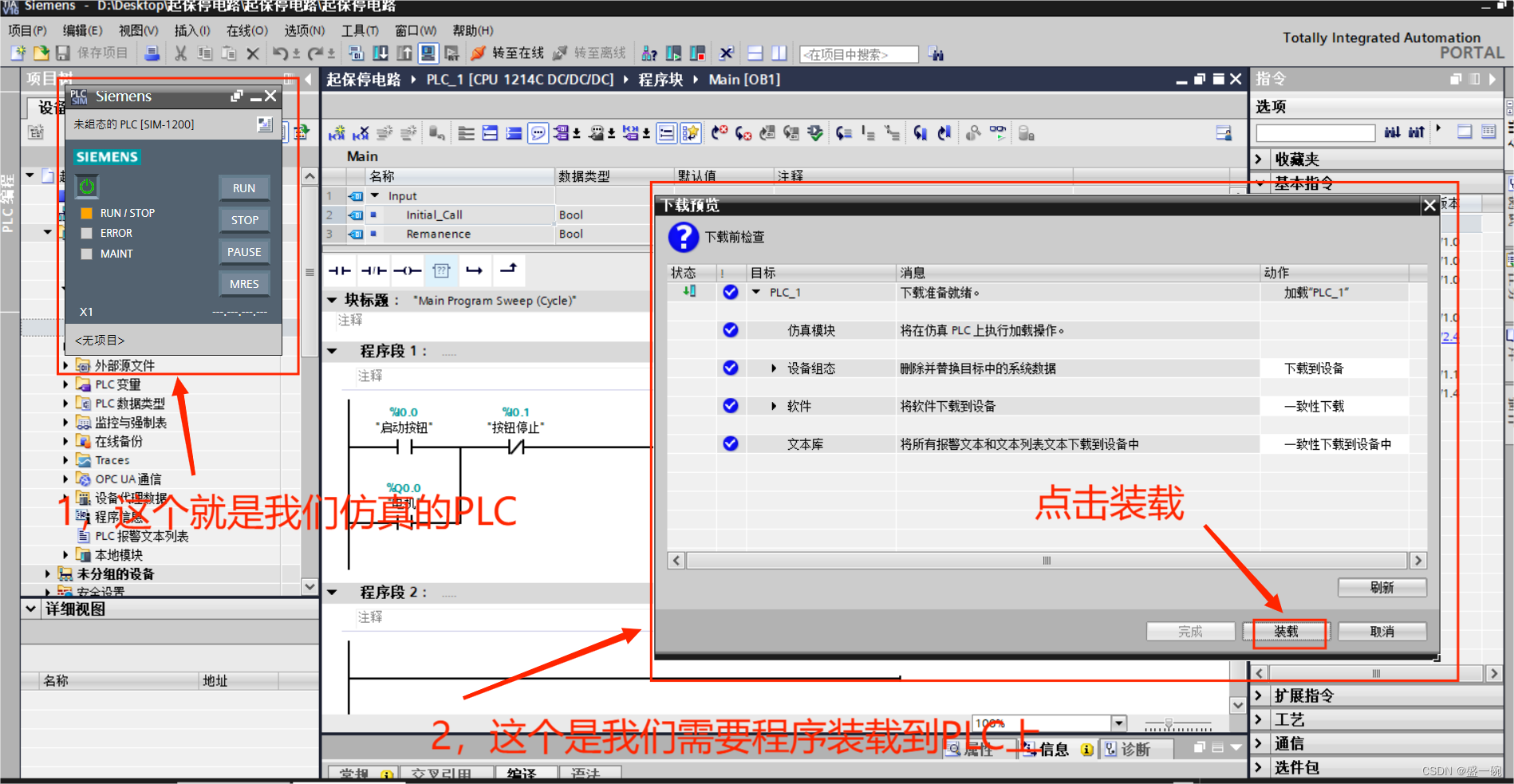Click RUN button on simulated PLC
The width and height of the screenshot is (1514, 784).
[x=244, y=188]
